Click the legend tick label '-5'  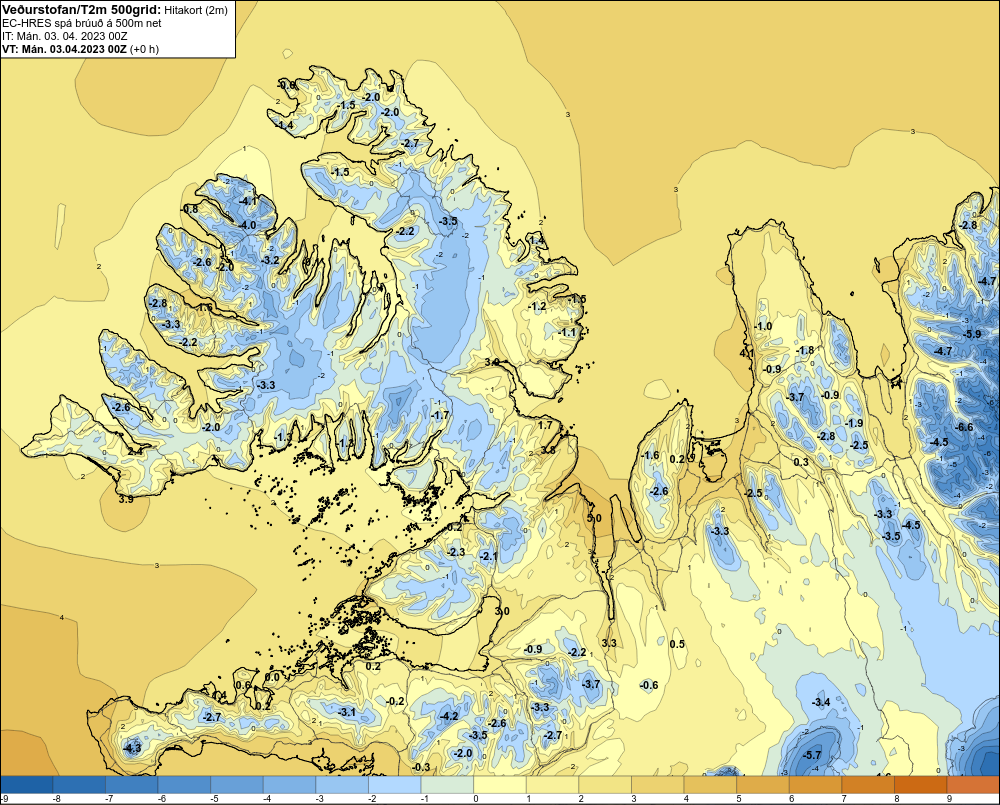[213, 799]
